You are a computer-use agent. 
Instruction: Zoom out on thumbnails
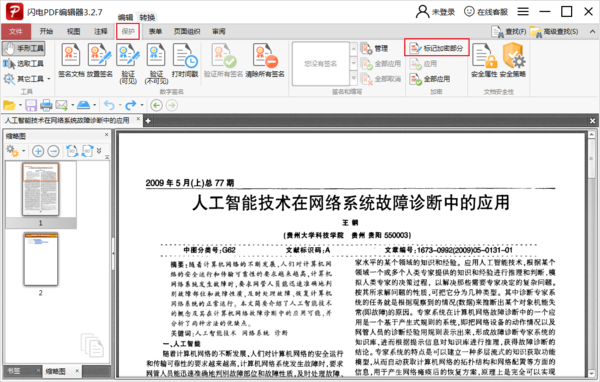[54, 151]
